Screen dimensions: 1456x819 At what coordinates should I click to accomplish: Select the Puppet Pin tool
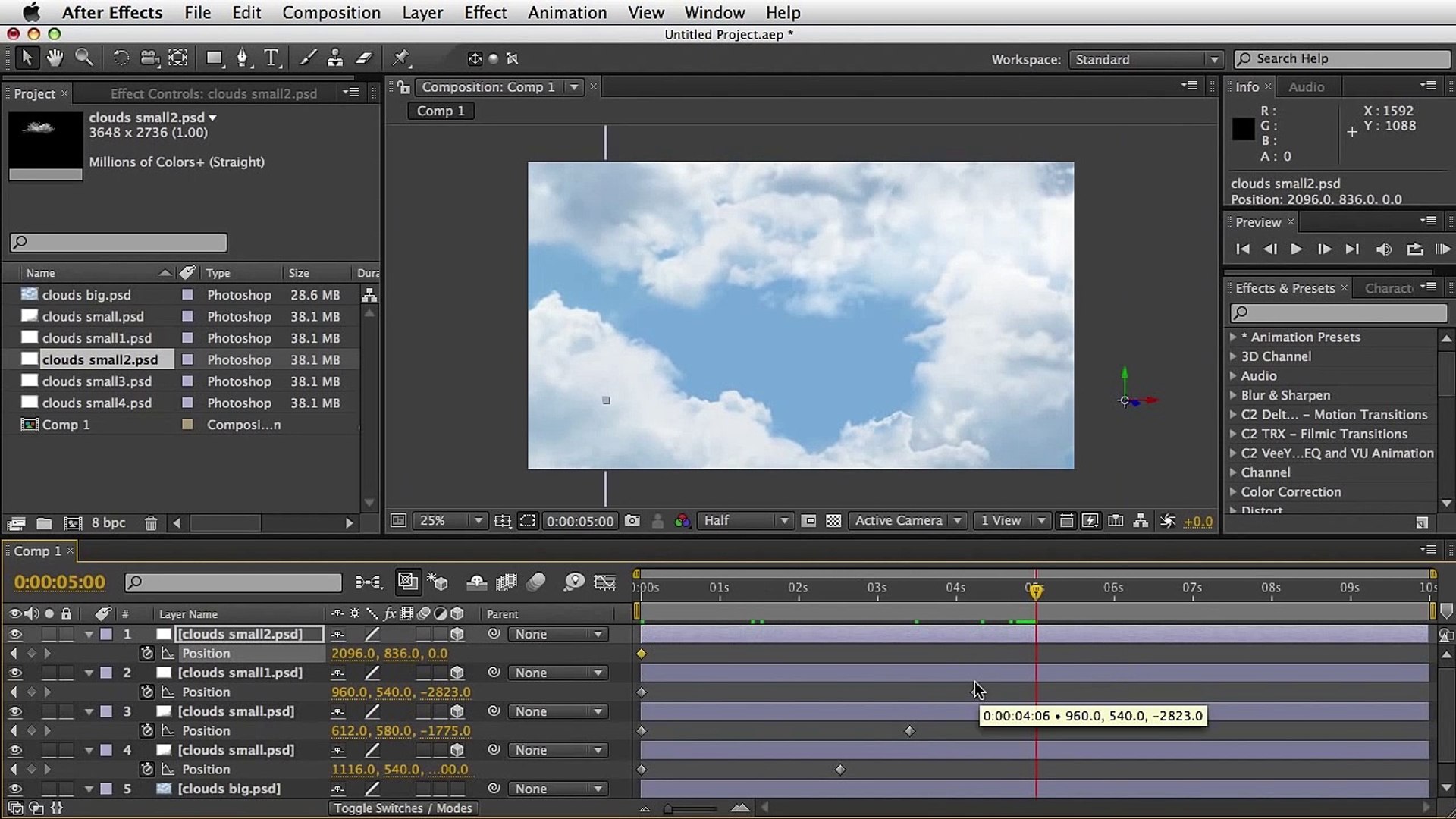(x=401, y=58)
